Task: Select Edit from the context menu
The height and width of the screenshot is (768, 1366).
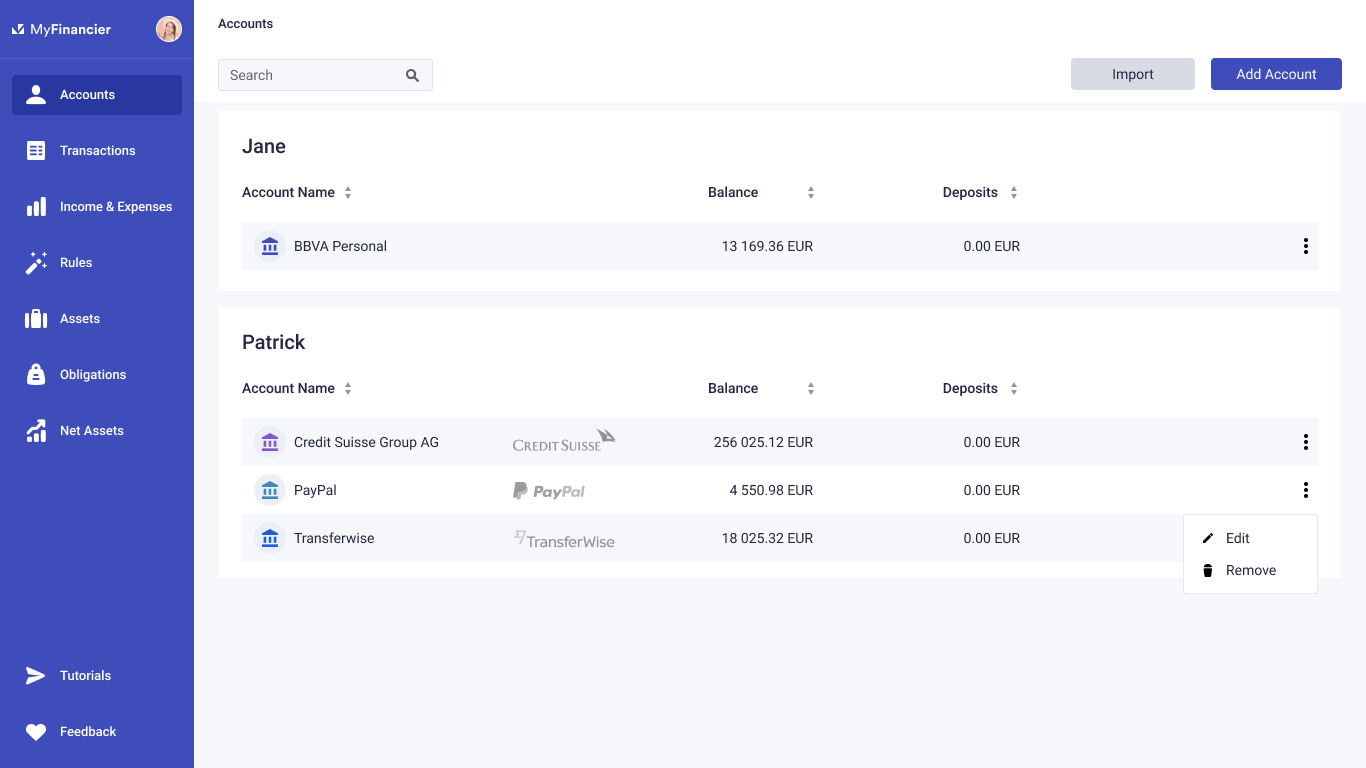Action: coord(1237,538)
